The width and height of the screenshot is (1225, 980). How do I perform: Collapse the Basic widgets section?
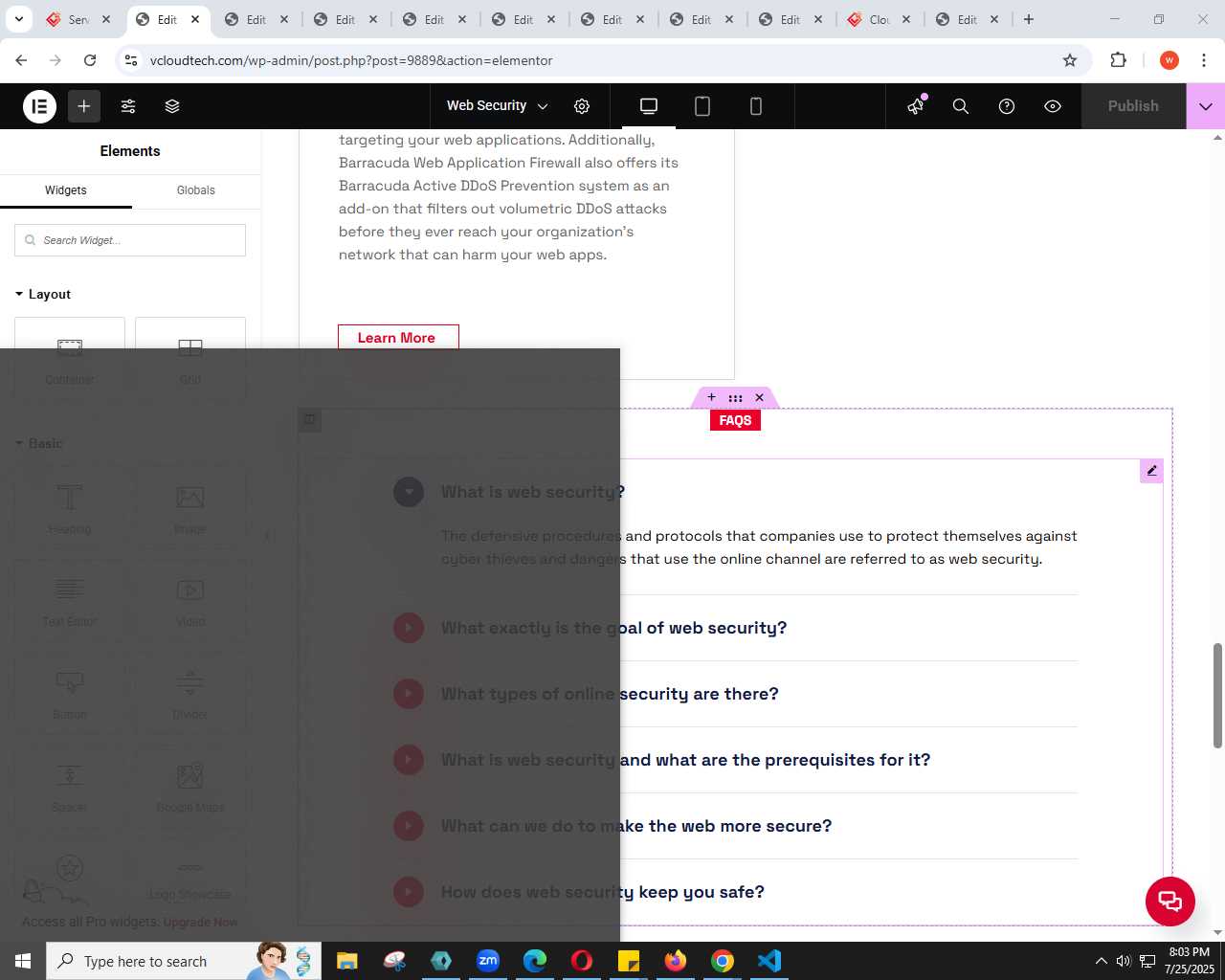point(39,443)
